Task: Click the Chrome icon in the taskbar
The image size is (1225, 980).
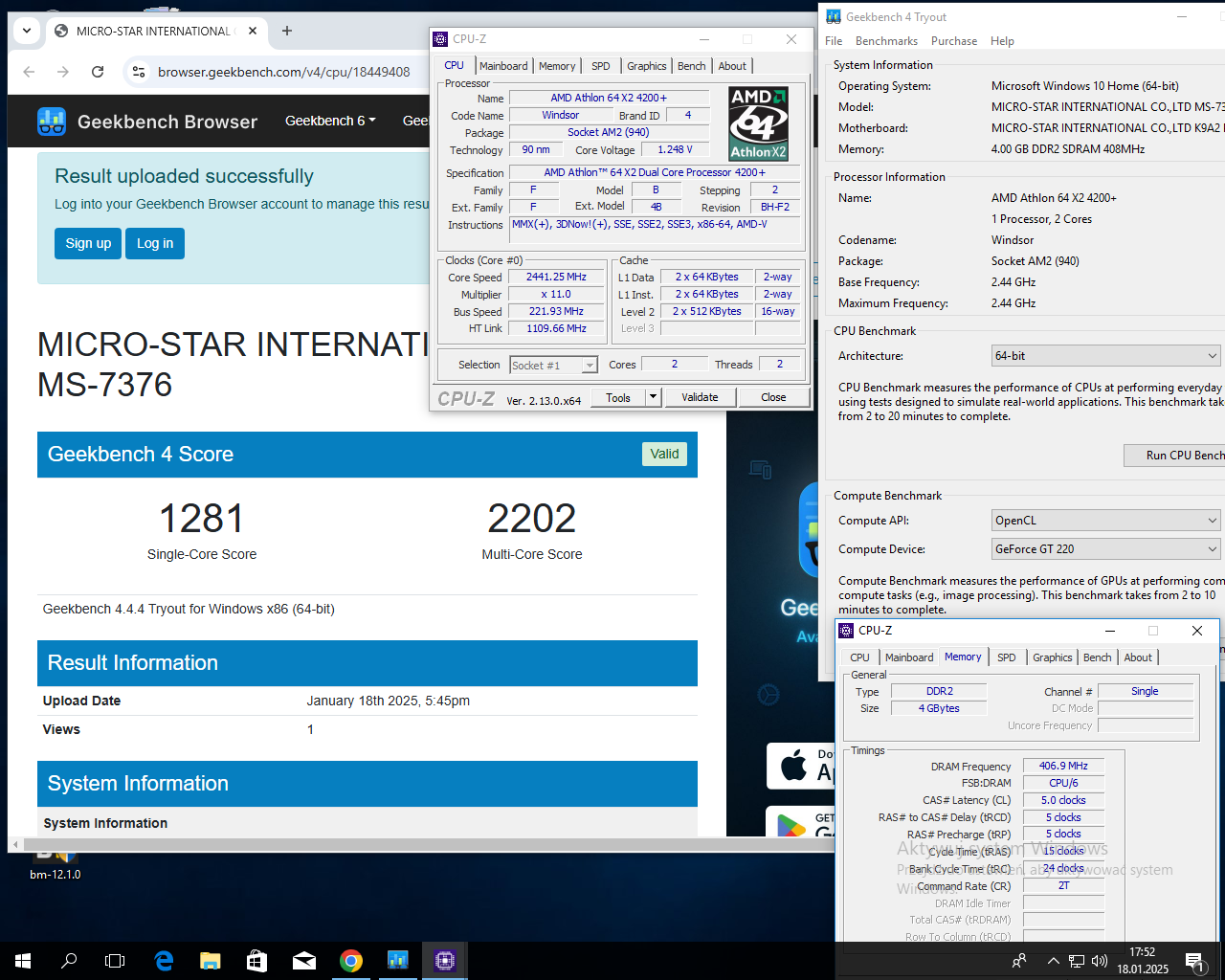Action: (351, 961)
